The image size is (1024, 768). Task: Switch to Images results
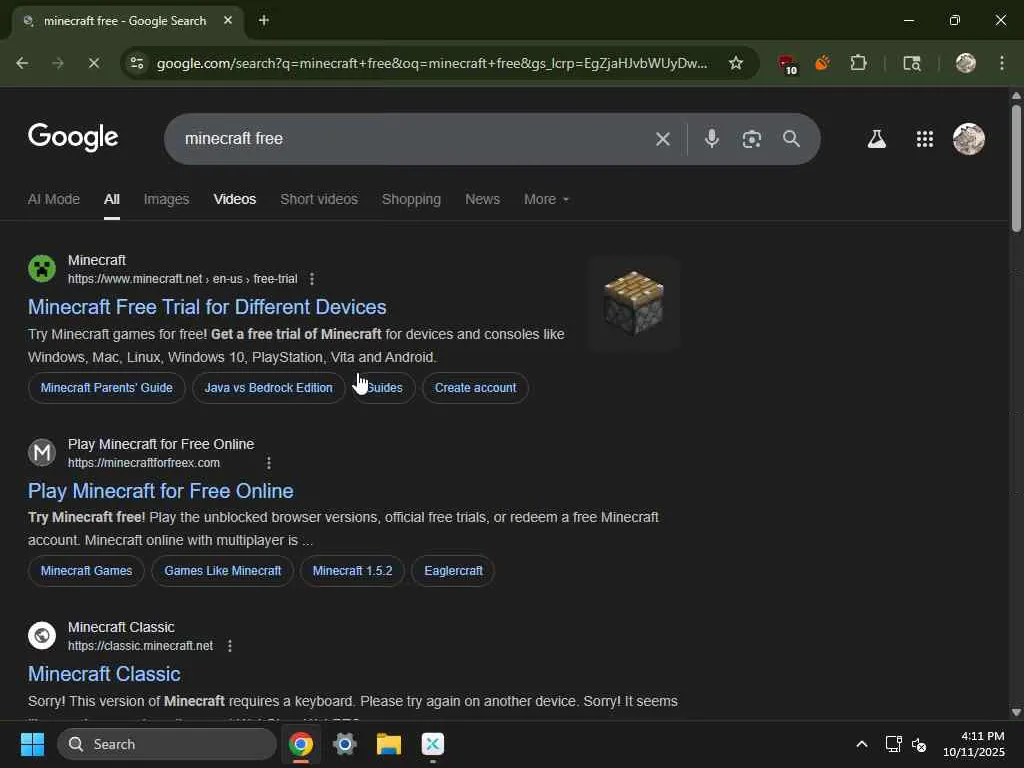coord(167,199)
